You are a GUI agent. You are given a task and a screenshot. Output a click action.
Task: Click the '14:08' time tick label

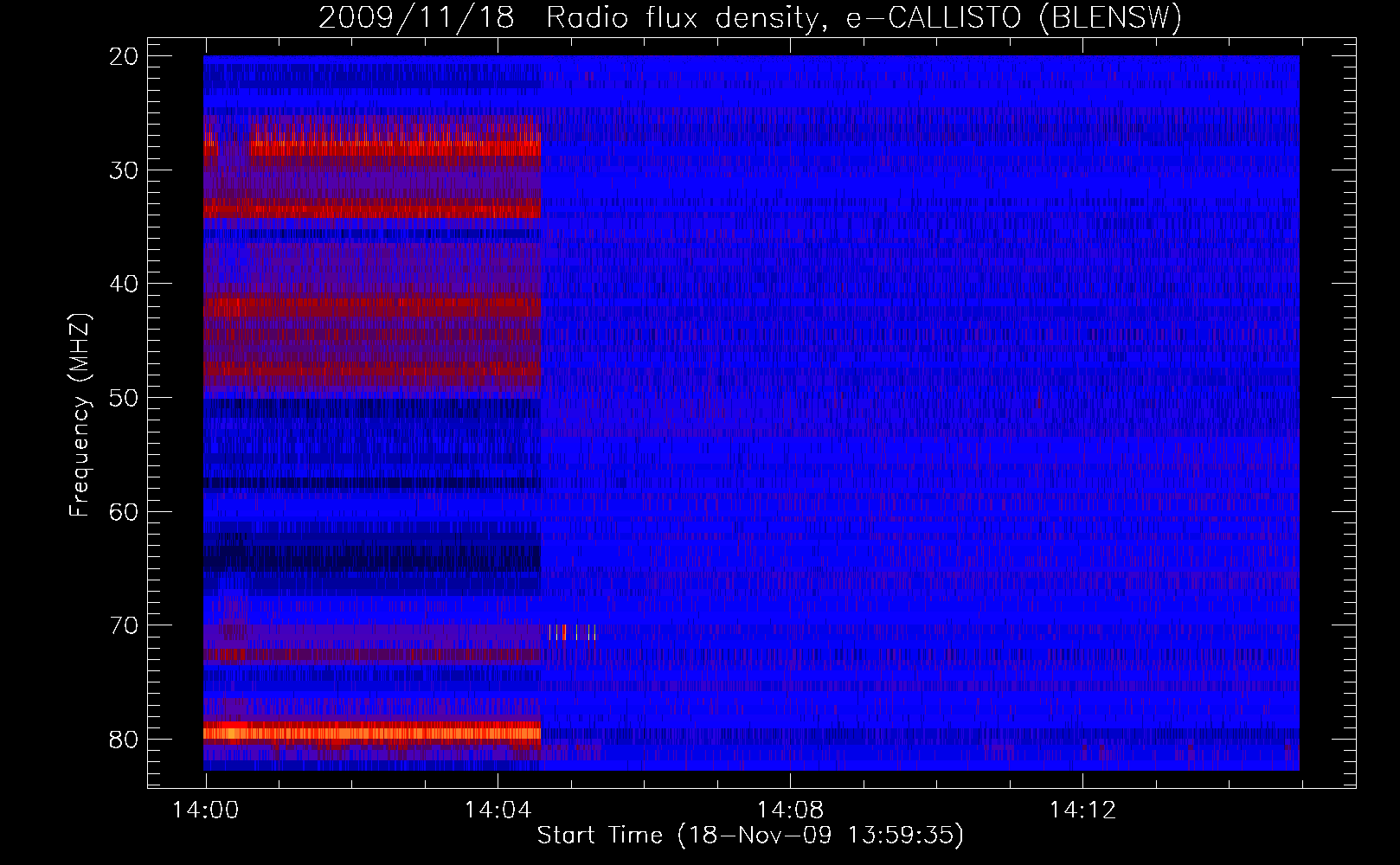click(x=790, y=811)
